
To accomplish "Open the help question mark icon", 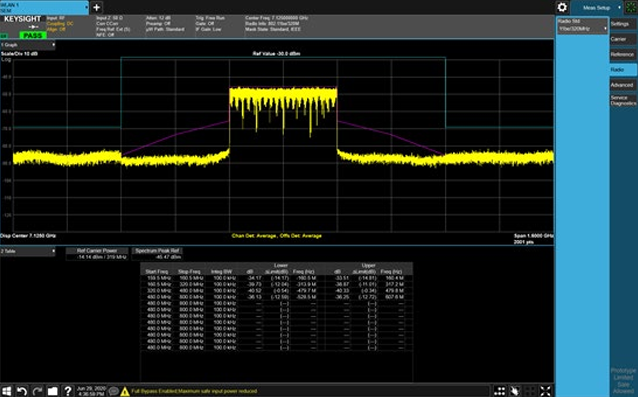I will click(68, 391).
